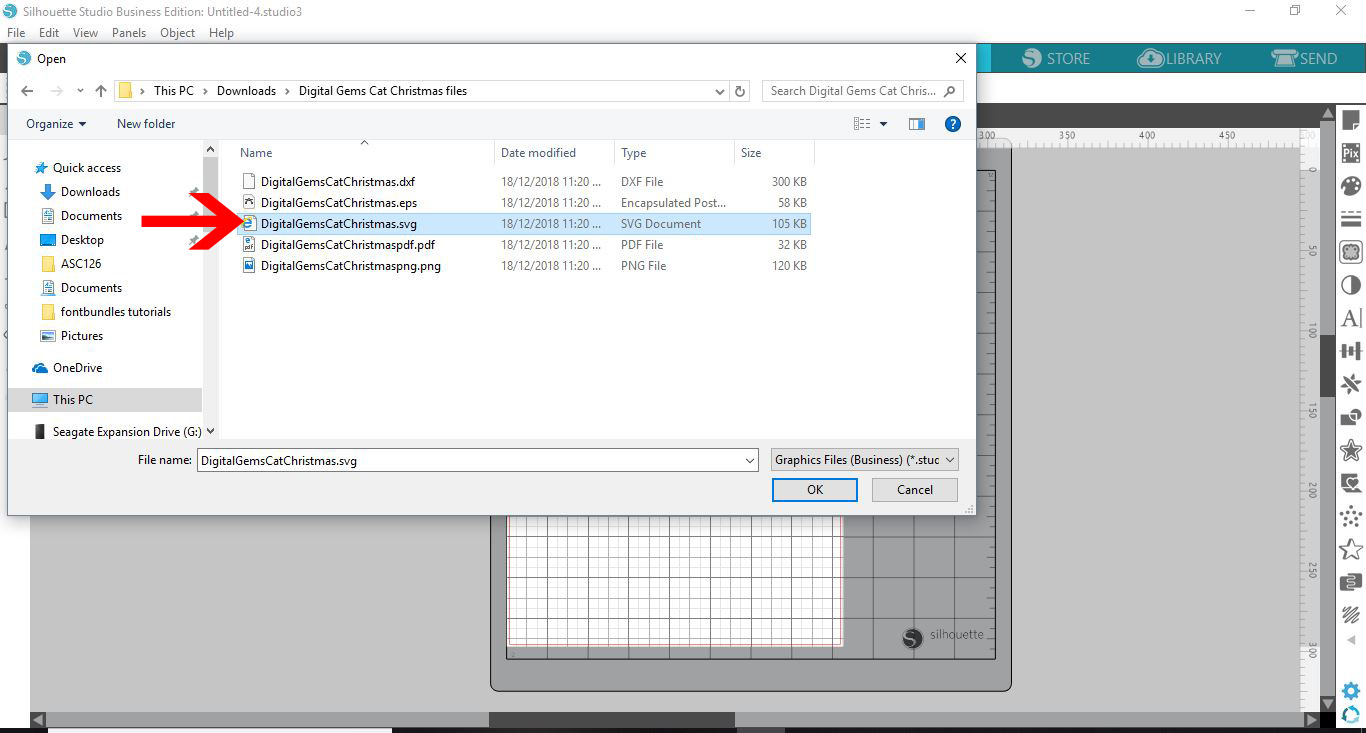
Task: Select Quick access in navigation pane
Action: (x=77, y=168)
